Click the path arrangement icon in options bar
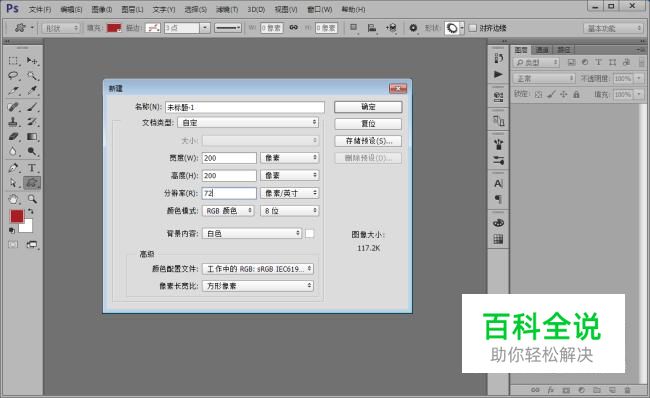Viewport: 650px width, 398px height. pyautogui.click(x=391, y=28)
